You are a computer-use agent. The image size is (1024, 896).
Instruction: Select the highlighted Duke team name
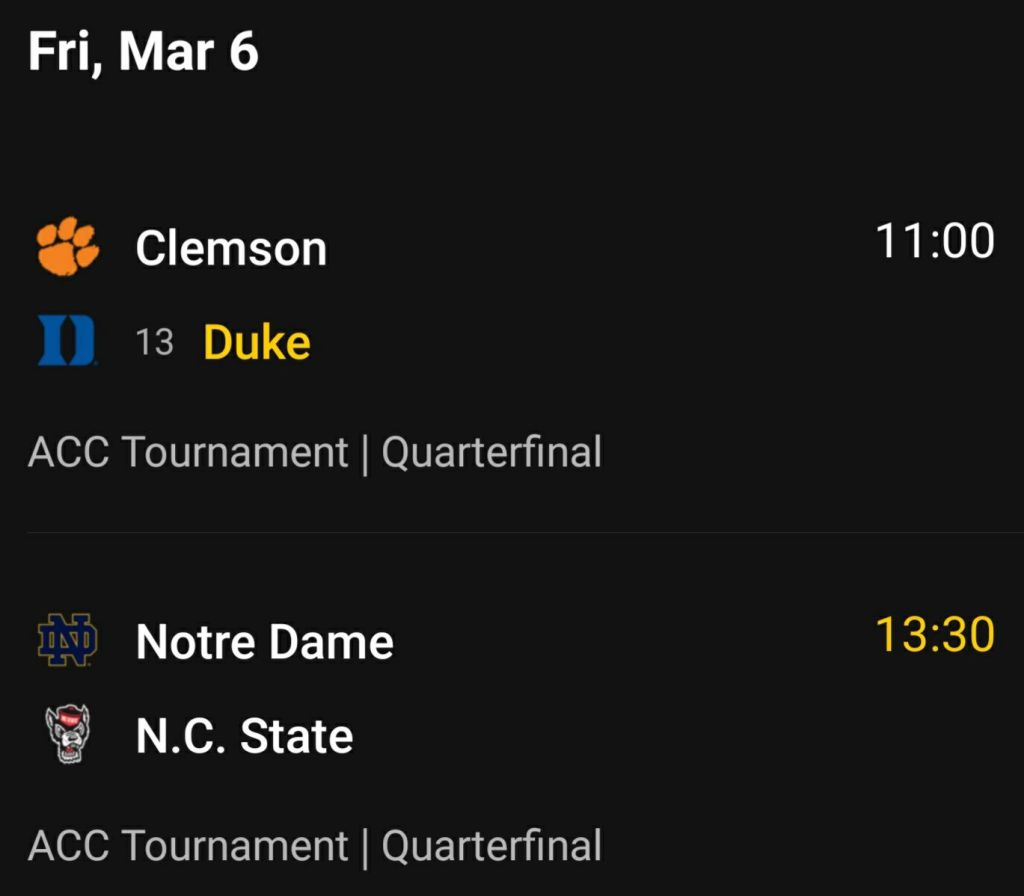pyautogui.click(x=257, y=343)
